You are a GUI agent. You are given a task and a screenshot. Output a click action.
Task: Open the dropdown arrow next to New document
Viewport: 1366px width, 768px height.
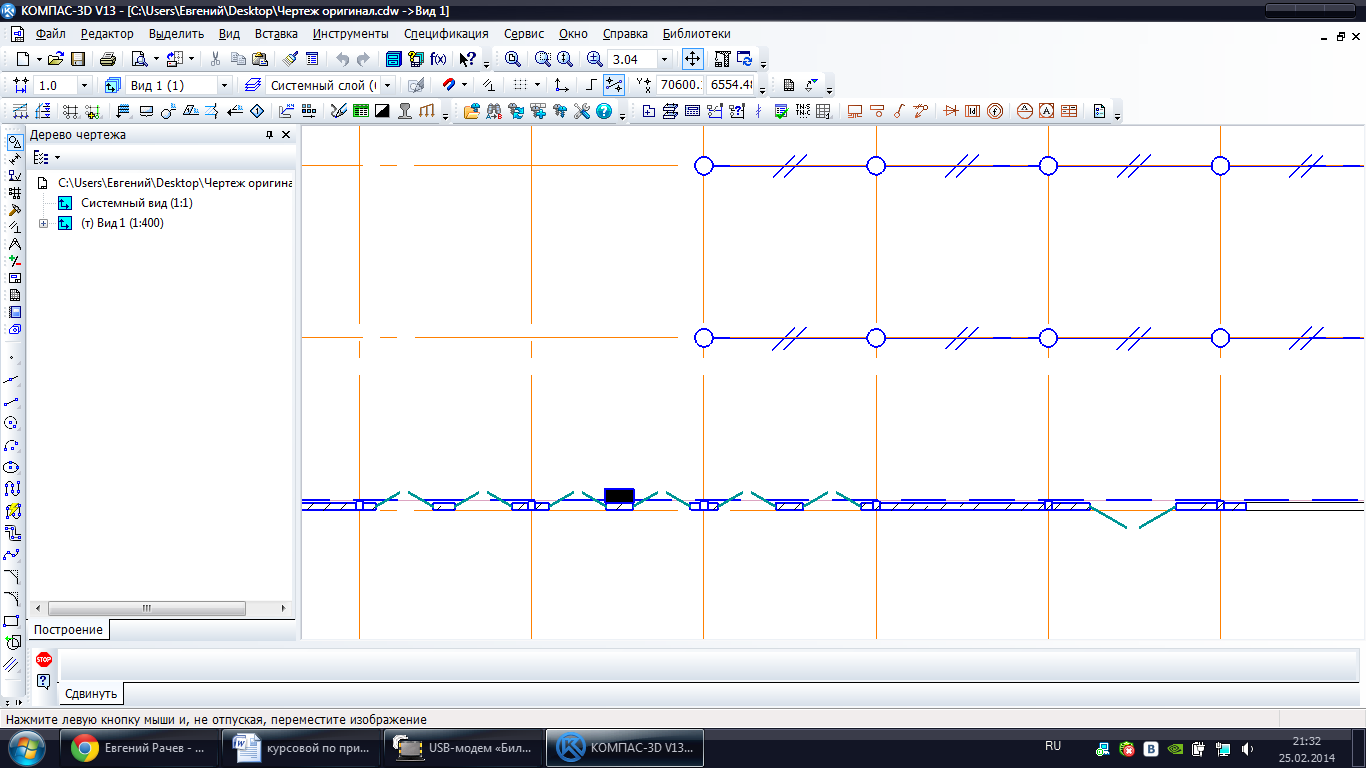[x=39, y=59]
